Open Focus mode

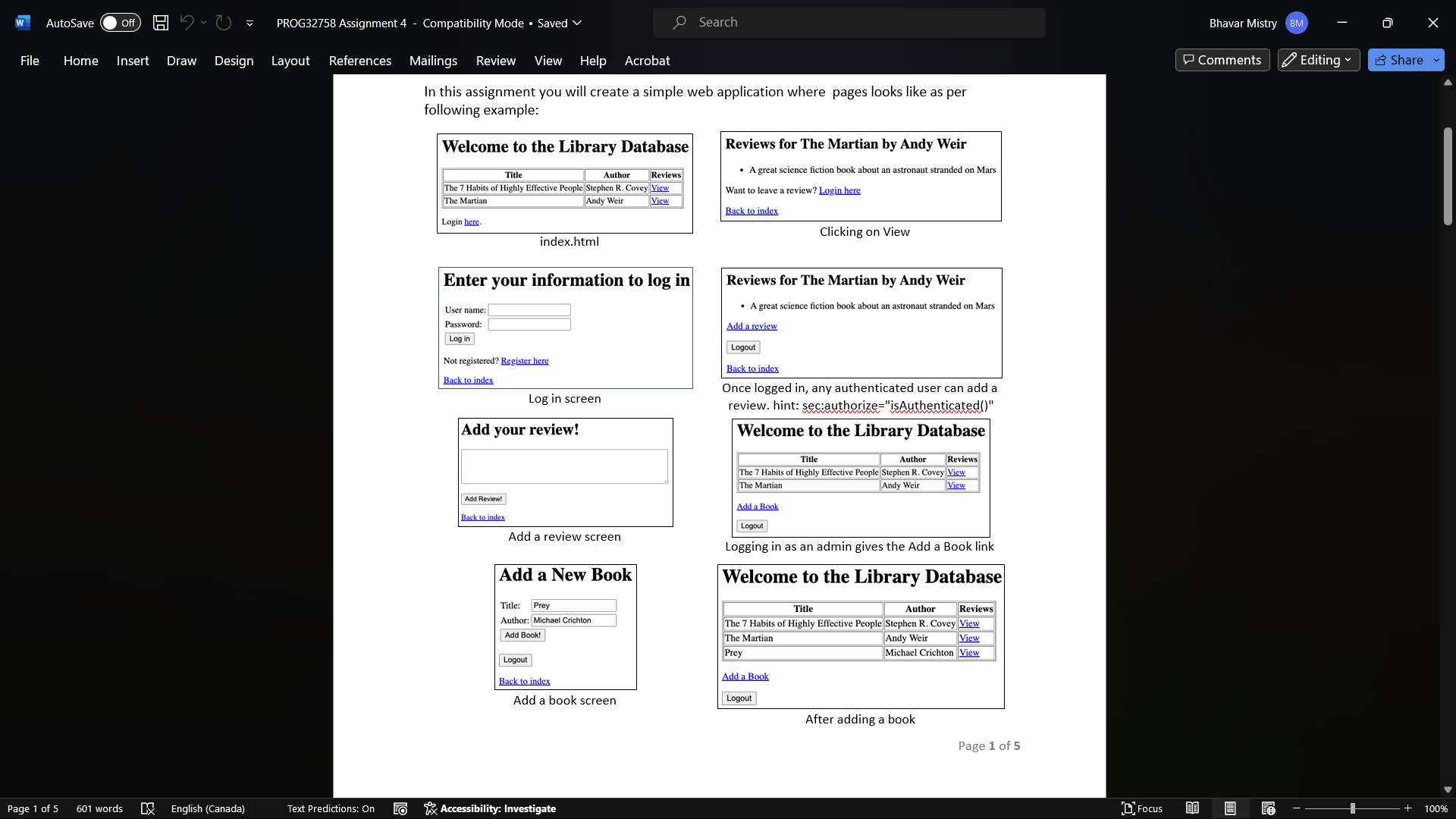(1141, 808)
